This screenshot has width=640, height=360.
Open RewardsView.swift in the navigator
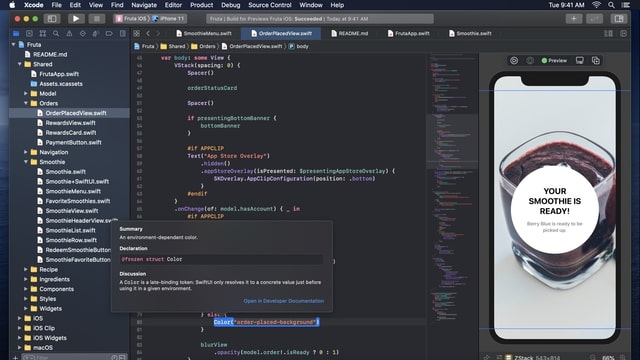click(70, 123)
